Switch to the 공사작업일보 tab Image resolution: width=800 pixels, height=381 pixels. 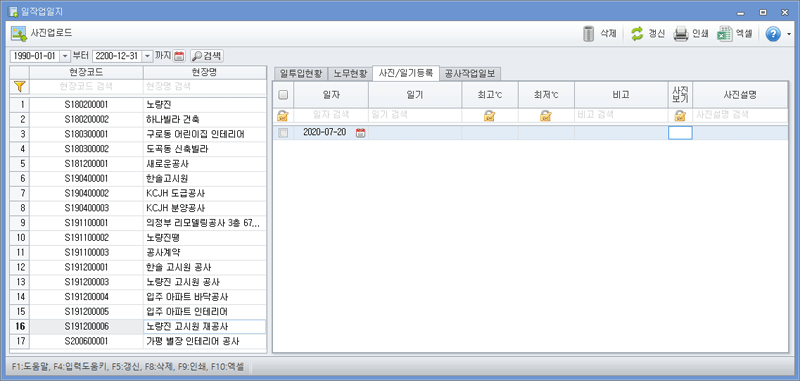470,74
